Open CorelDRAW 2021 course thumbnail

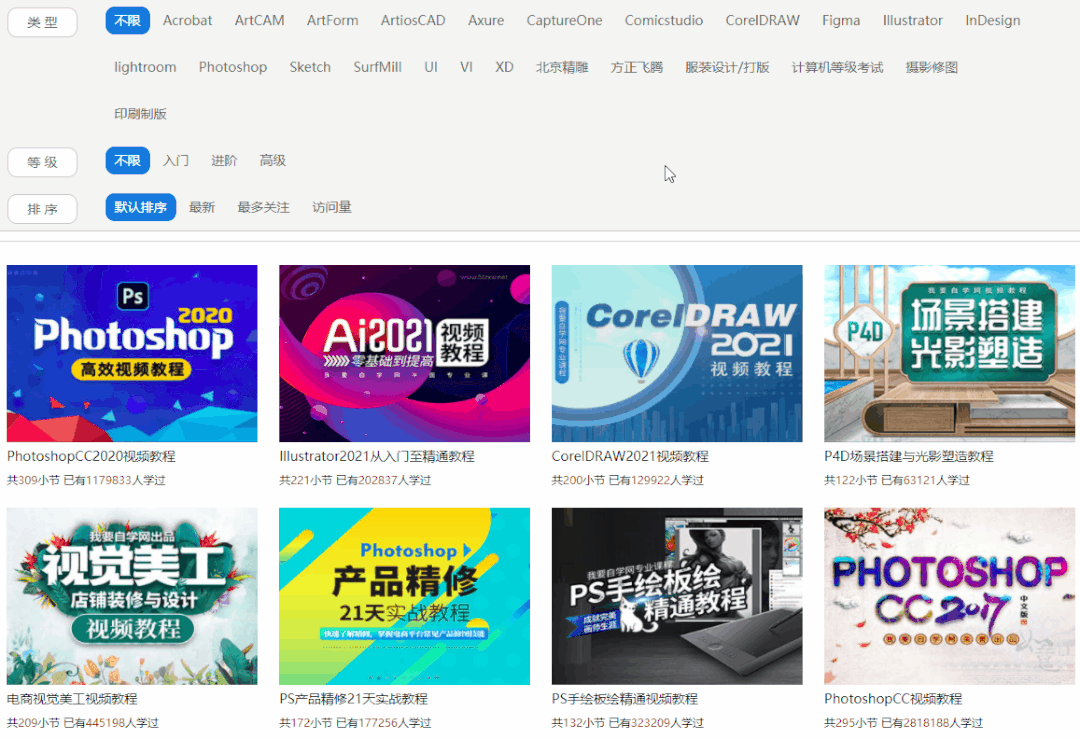(677, 353)
